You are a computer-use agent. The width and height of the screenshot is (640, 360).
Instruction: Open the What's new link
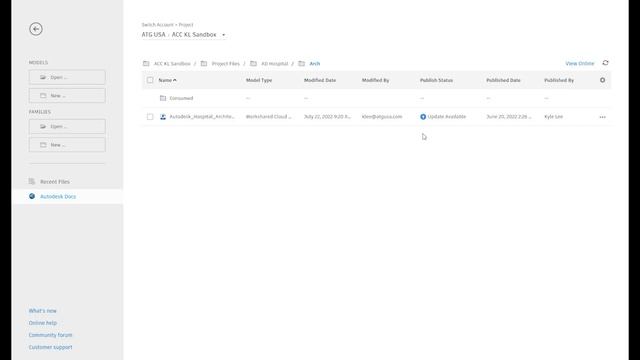coord(42,311)
